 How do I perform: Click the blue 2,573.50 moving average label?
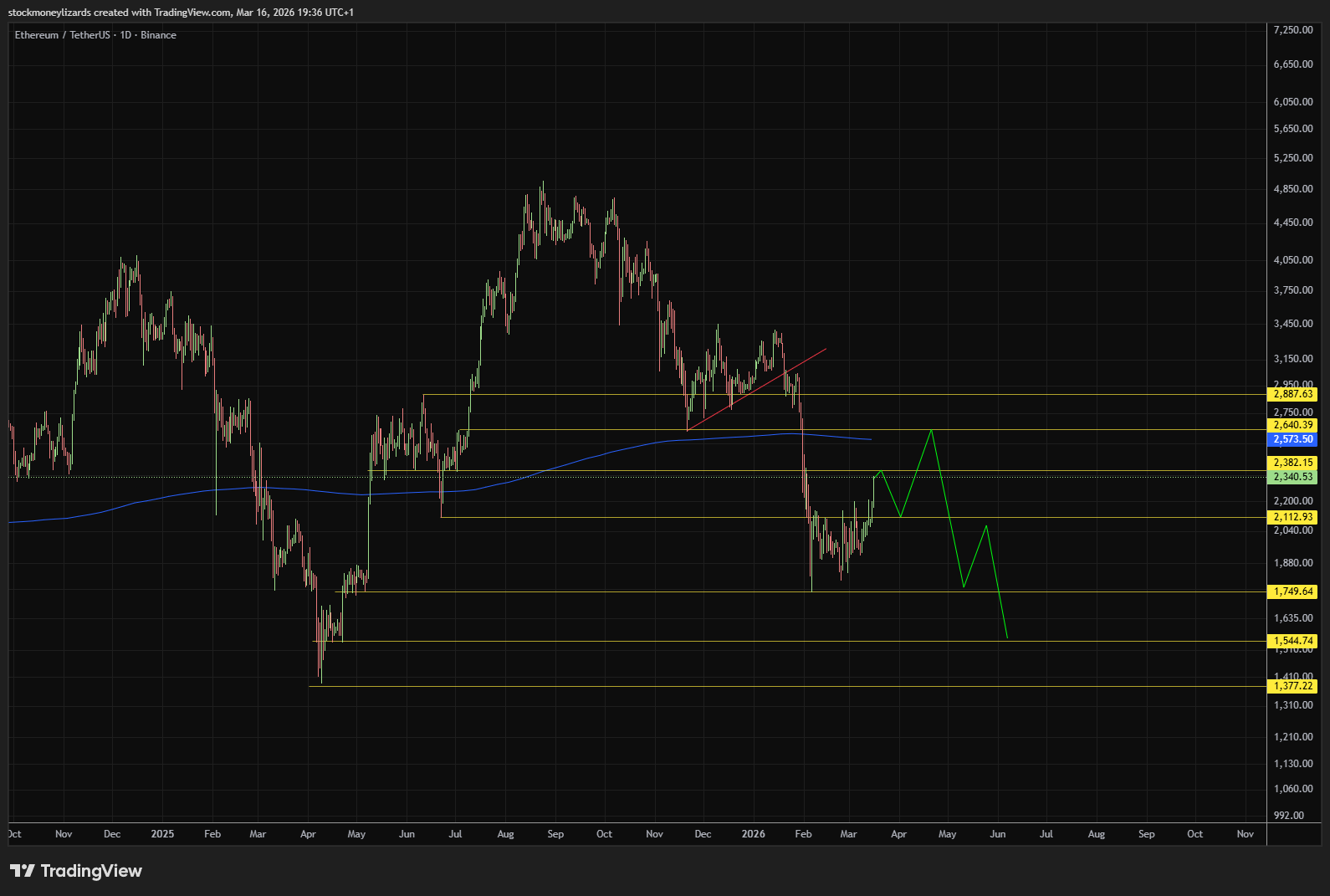pos(1292,439)
